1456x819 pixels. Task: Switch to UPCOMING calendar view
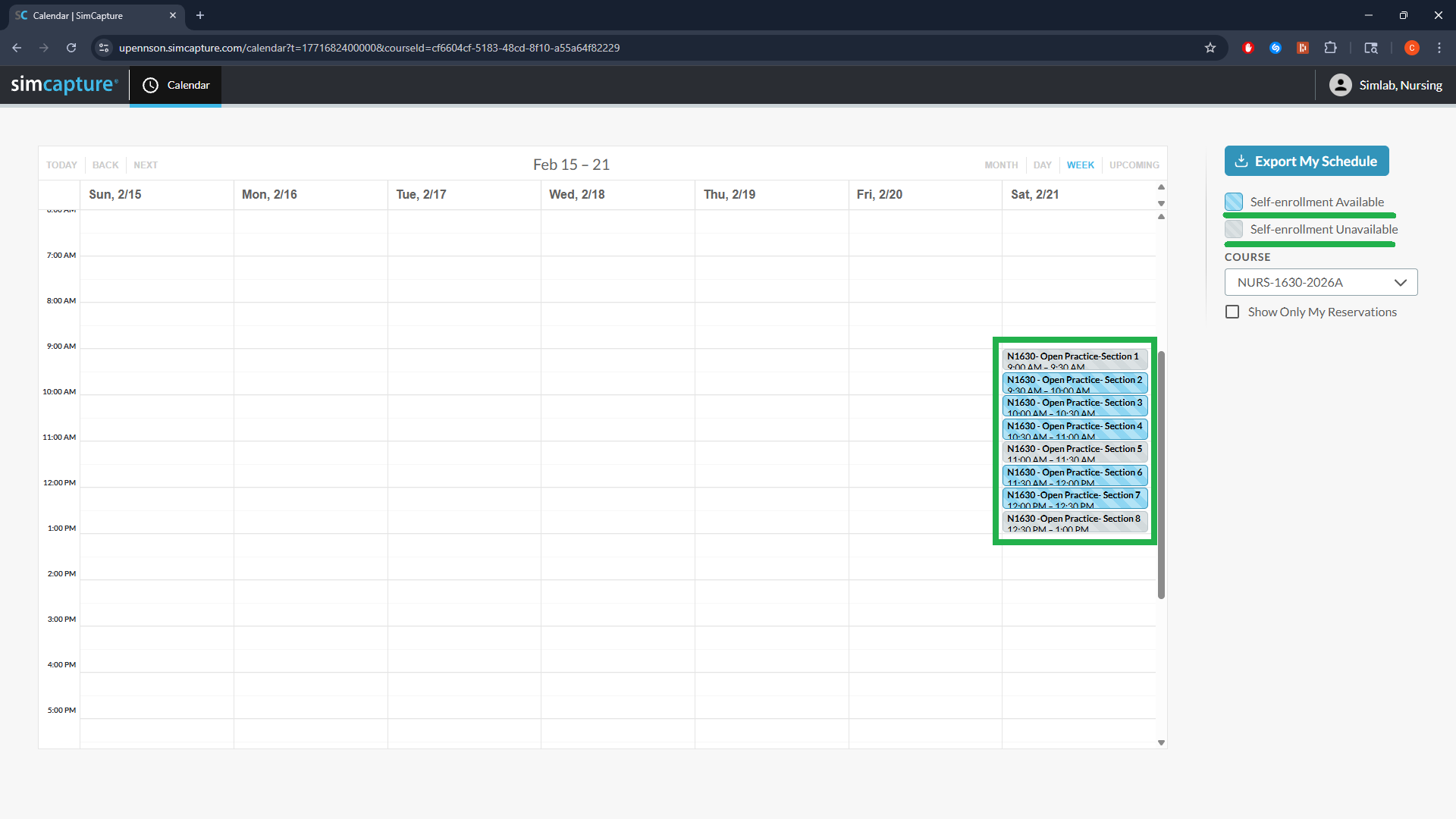tap(1134, 165)
